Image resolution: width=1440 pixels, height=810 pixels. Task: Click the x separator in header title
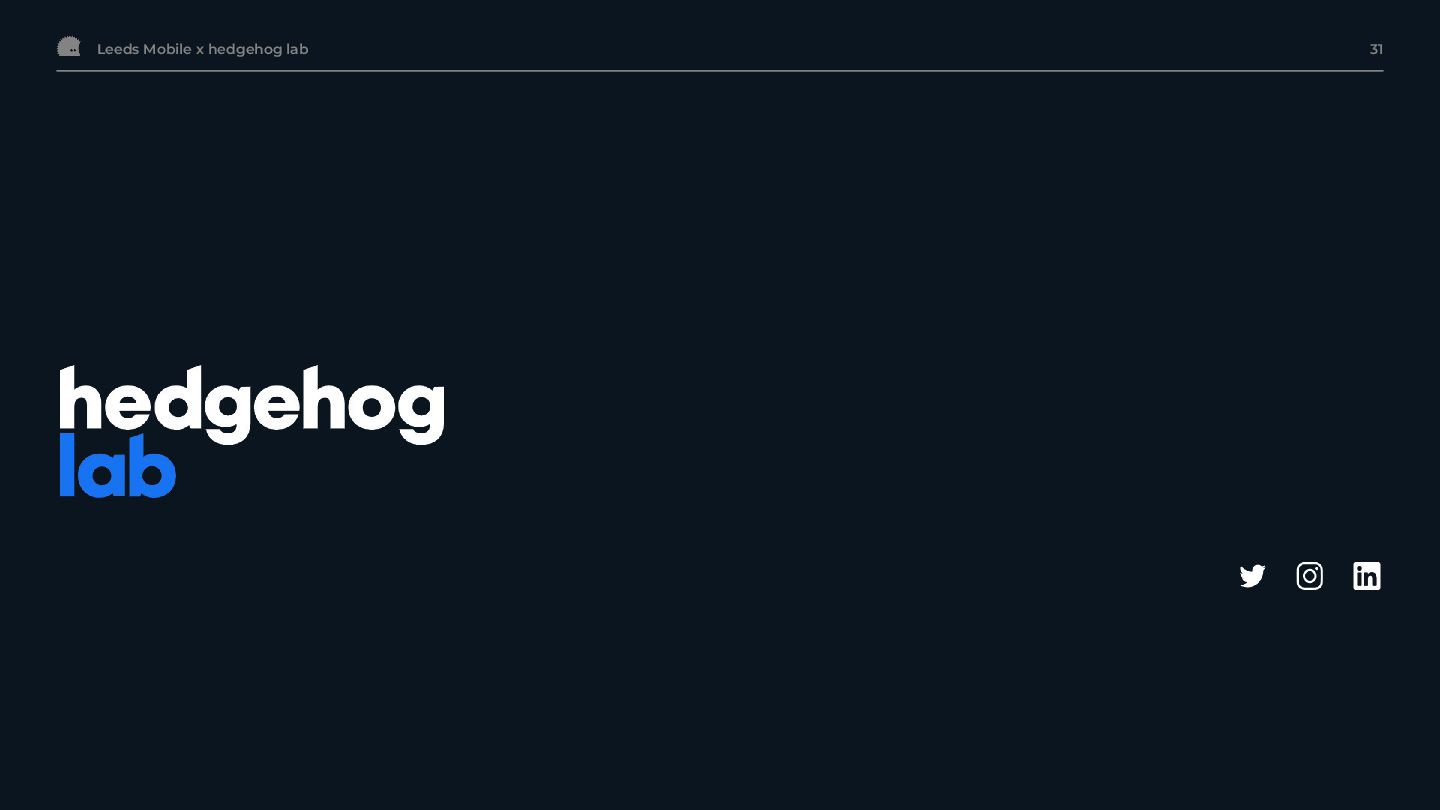(x=200, y=50)
